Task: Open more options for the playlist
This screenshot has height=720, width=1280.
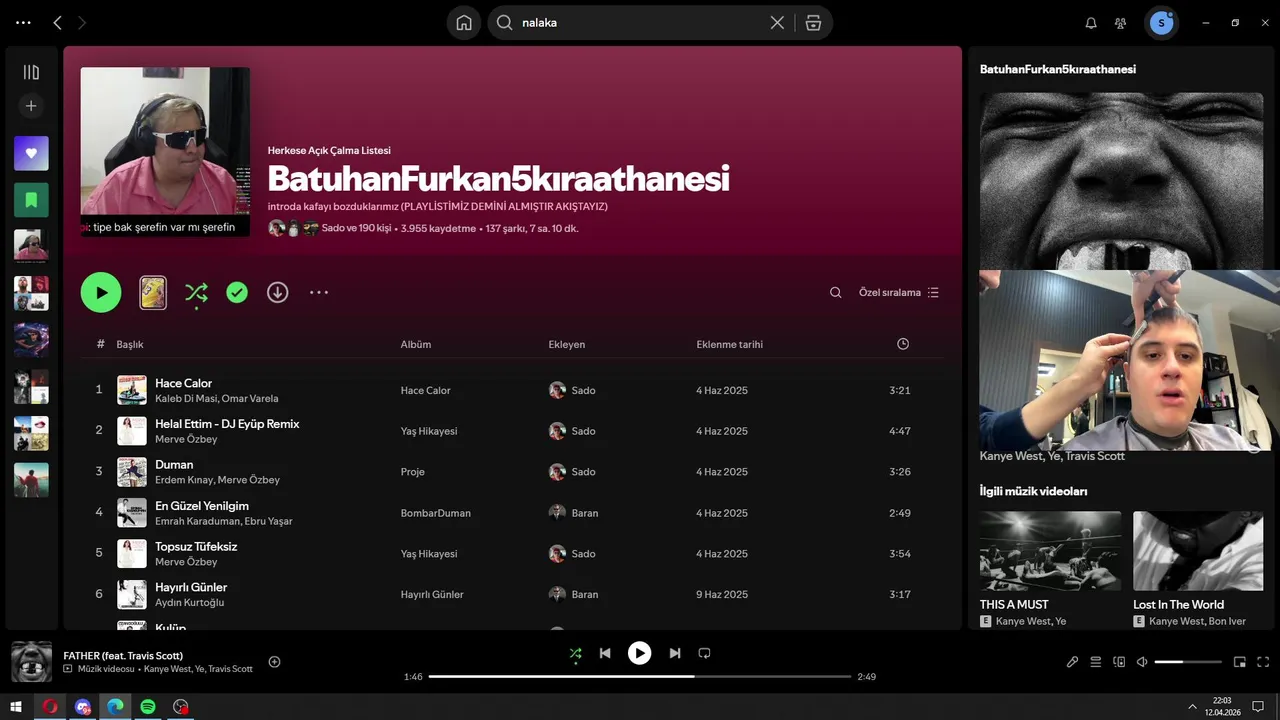Action: click(319, 293)
